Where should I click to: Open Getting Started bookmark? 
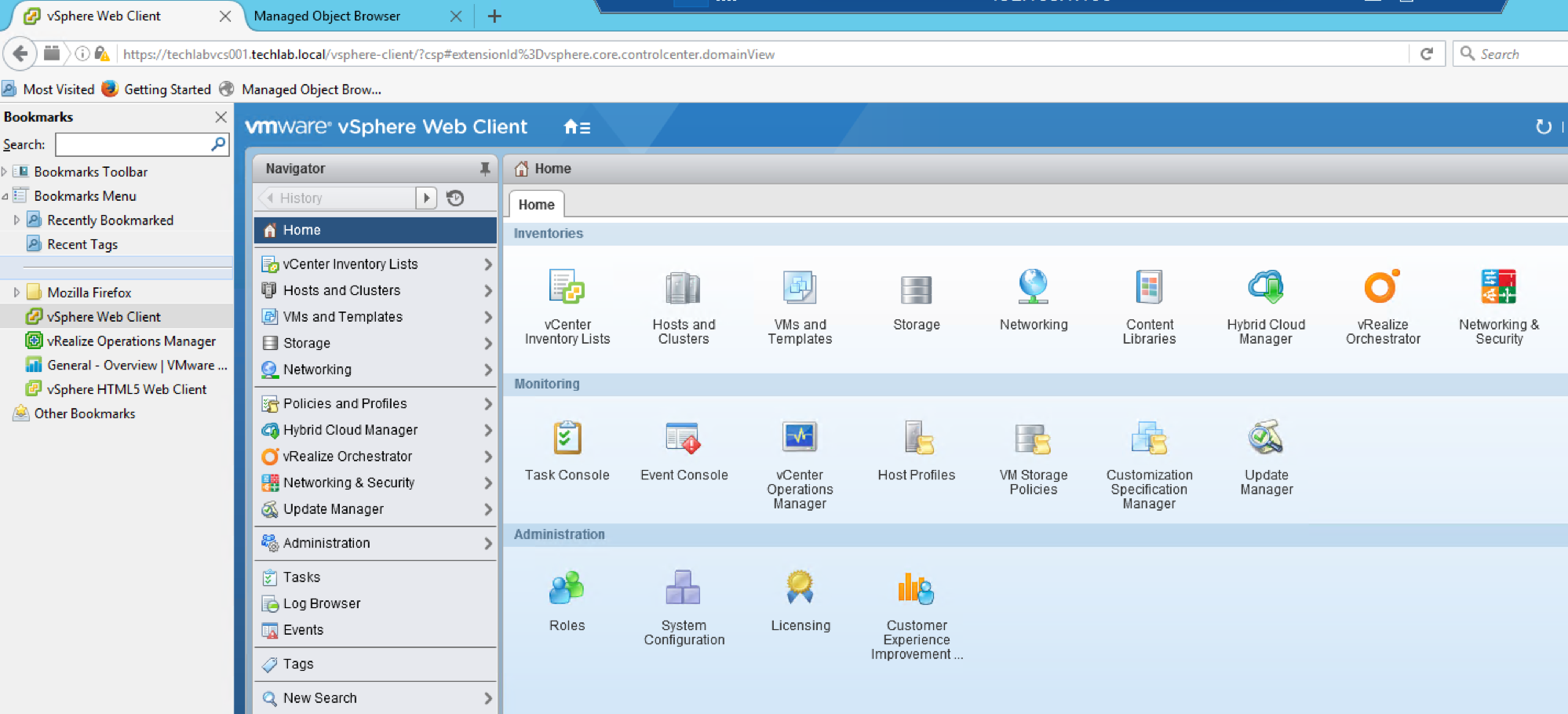tap(157, 89)
